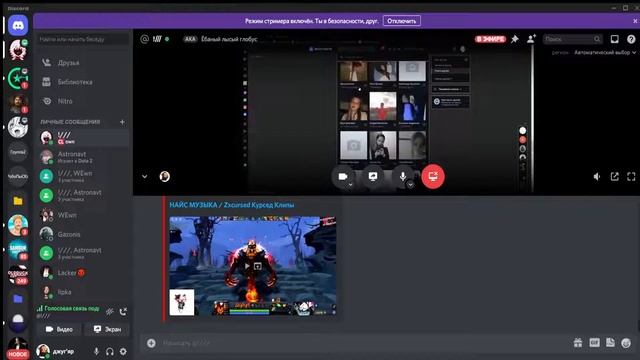Viewport: 640px width, 360px height.
Task: Open help question mark icon
Action: (x=631, y=39)
